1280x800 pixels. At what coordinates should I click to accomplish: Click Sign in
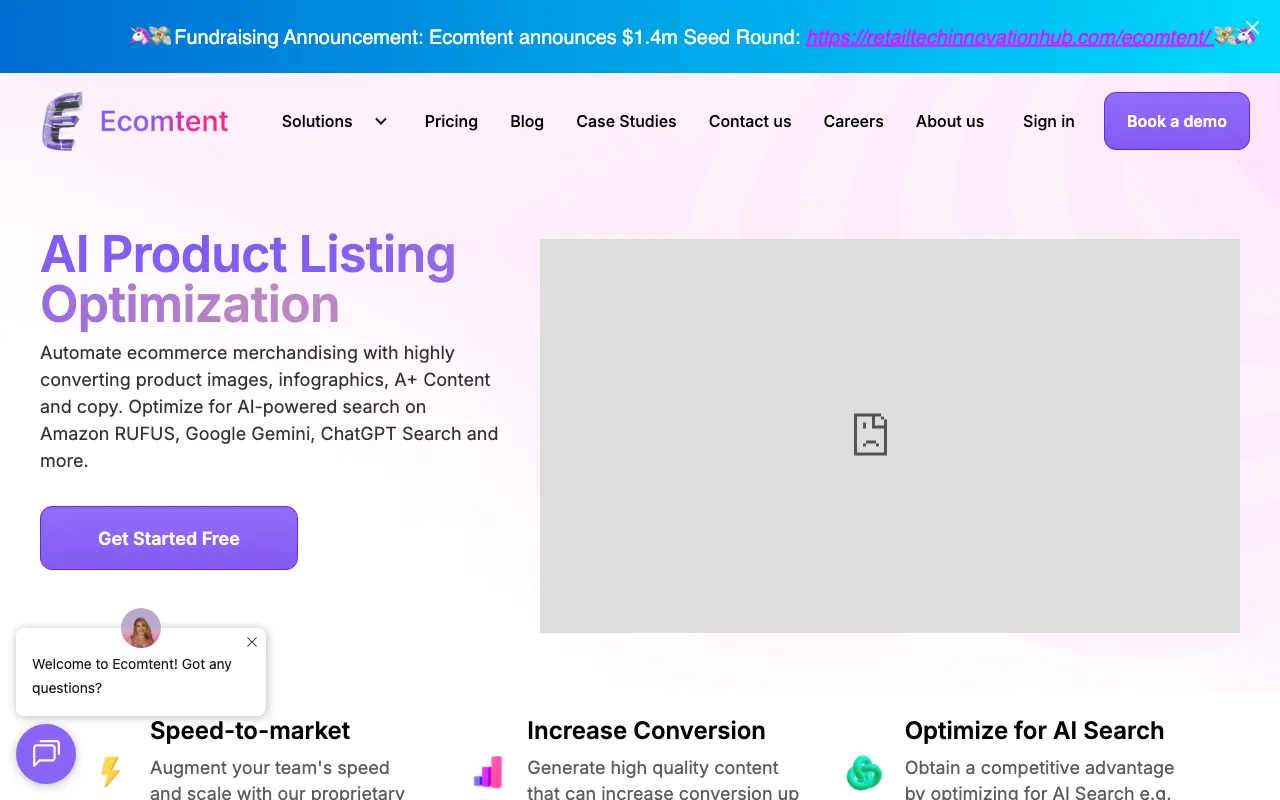click(1048, 121)
